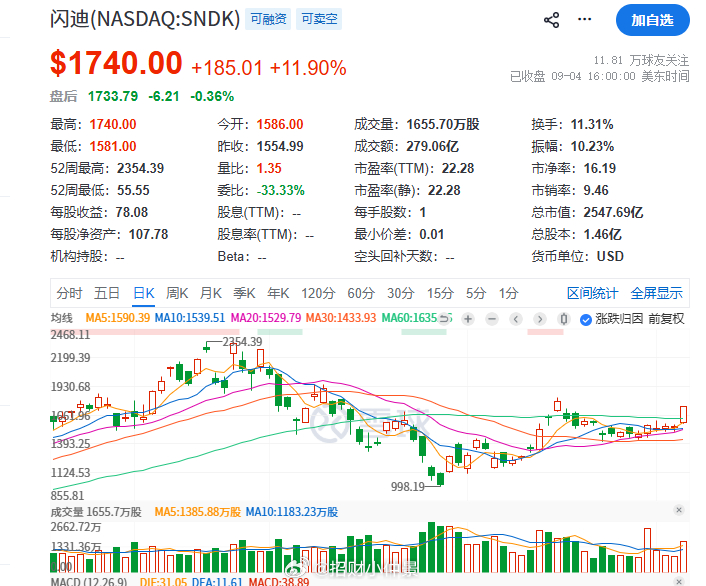Image resolution: width=706 pixels, height=586 pixels.
Task: Click the 盘后 1733.79 after-hours price
Action: pyautogui.click(x=113, y=96)
